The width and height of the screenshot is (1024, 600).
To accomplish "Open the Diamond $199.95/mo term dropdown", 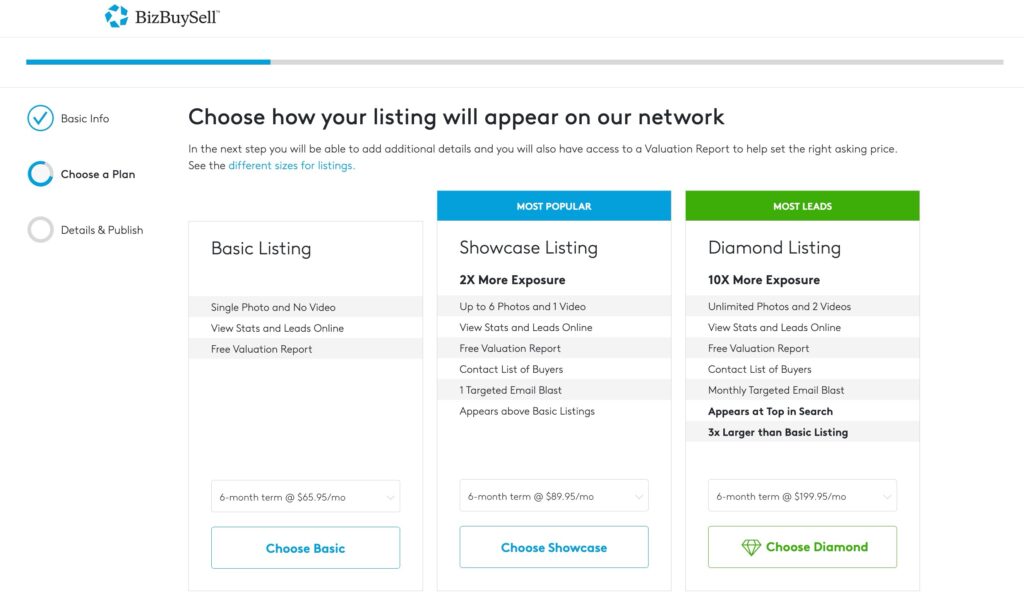I will tap(802, 496).
